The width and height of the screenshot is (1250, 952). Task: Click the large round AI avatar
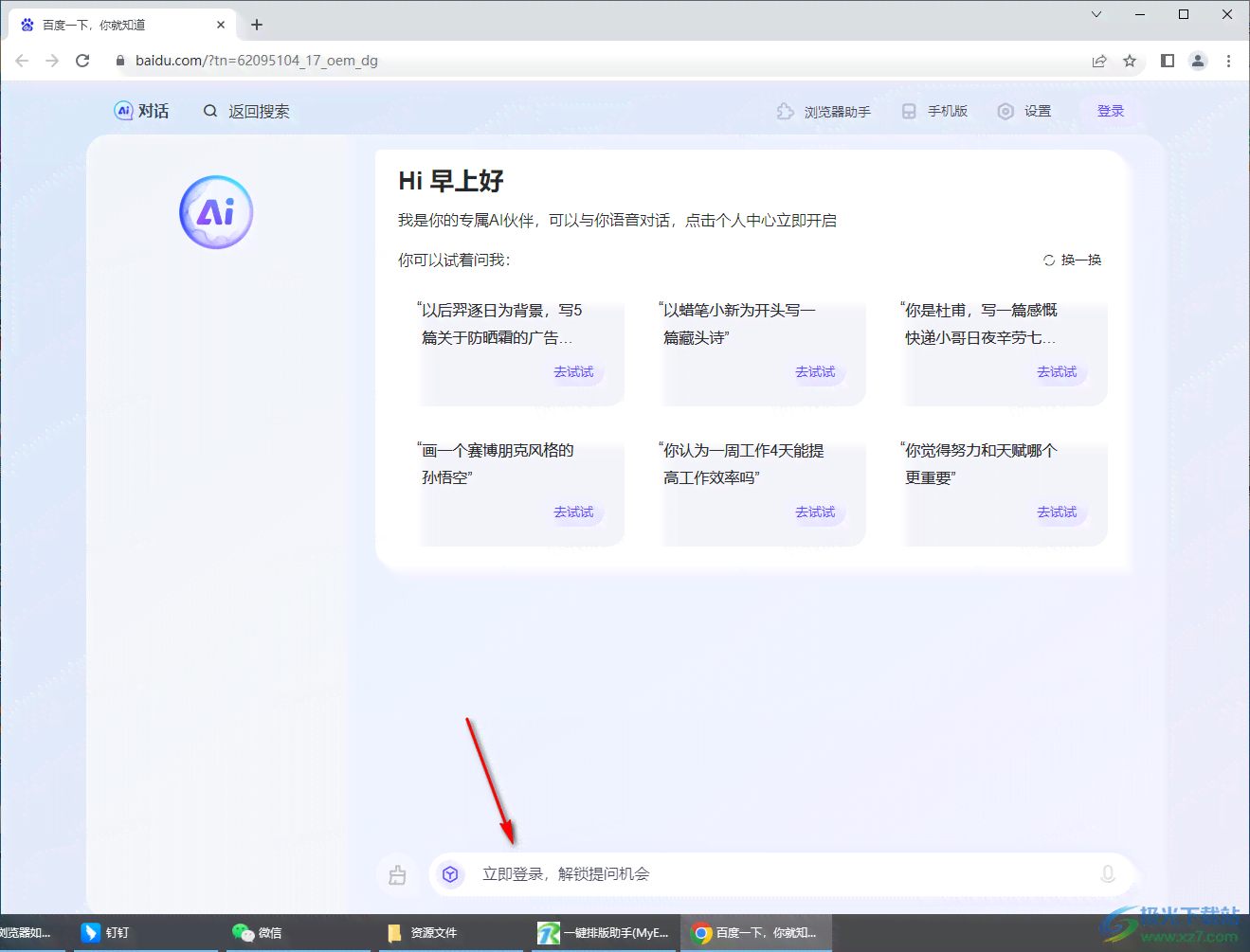click(x=216, y=212)
